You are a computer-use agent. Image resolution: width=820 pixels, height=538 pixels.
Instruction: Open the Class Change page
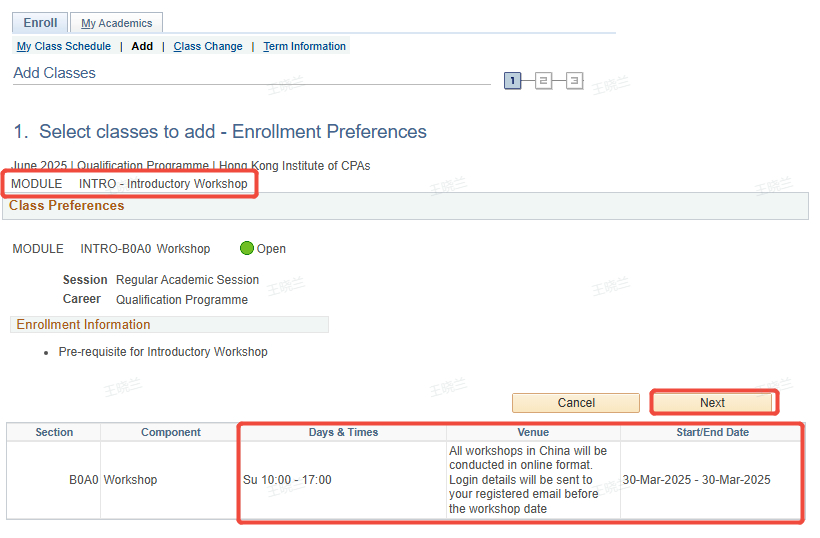click(207, 46)
